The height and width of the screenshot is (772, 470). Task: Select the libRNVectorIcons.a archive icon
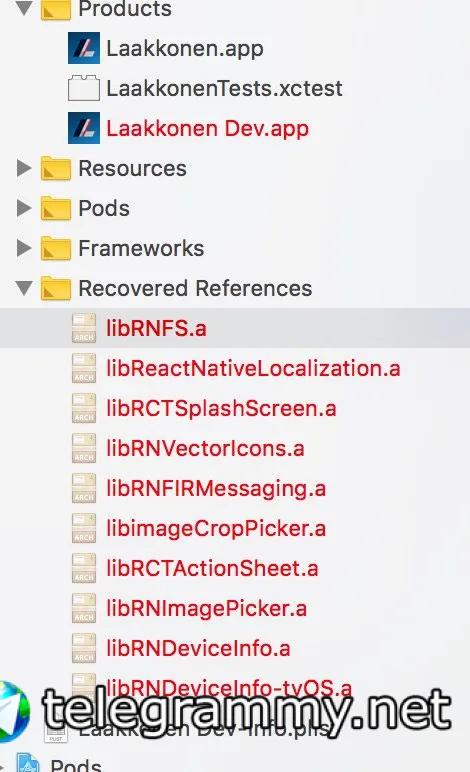click(x=84, y=448)
